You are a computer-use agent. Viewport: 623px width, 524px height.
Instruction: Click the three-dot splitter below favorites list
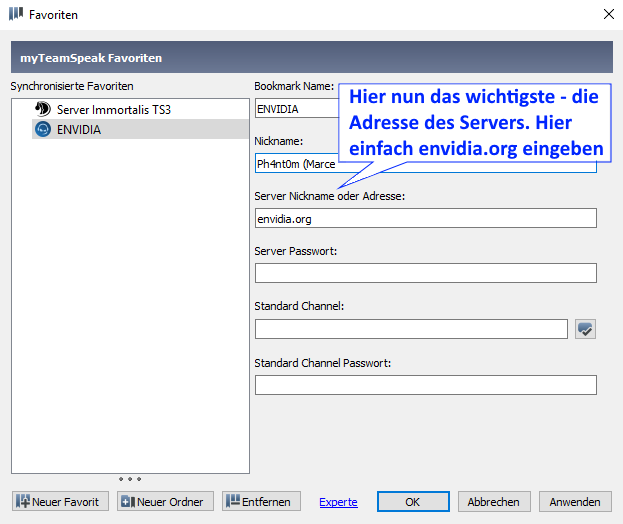(130, 479)
